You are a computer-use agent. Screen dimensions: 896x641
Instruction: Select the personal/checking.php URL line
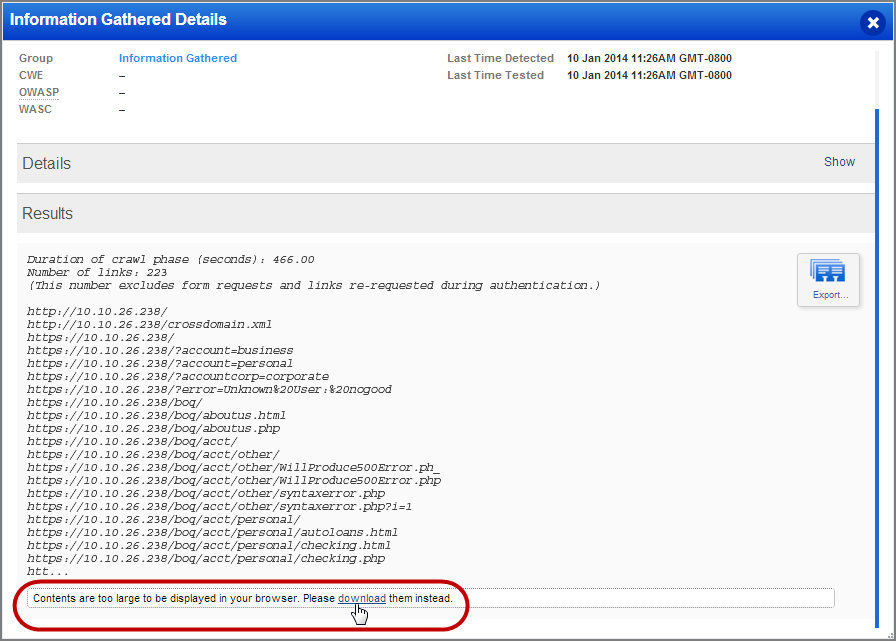click(206, 559)
